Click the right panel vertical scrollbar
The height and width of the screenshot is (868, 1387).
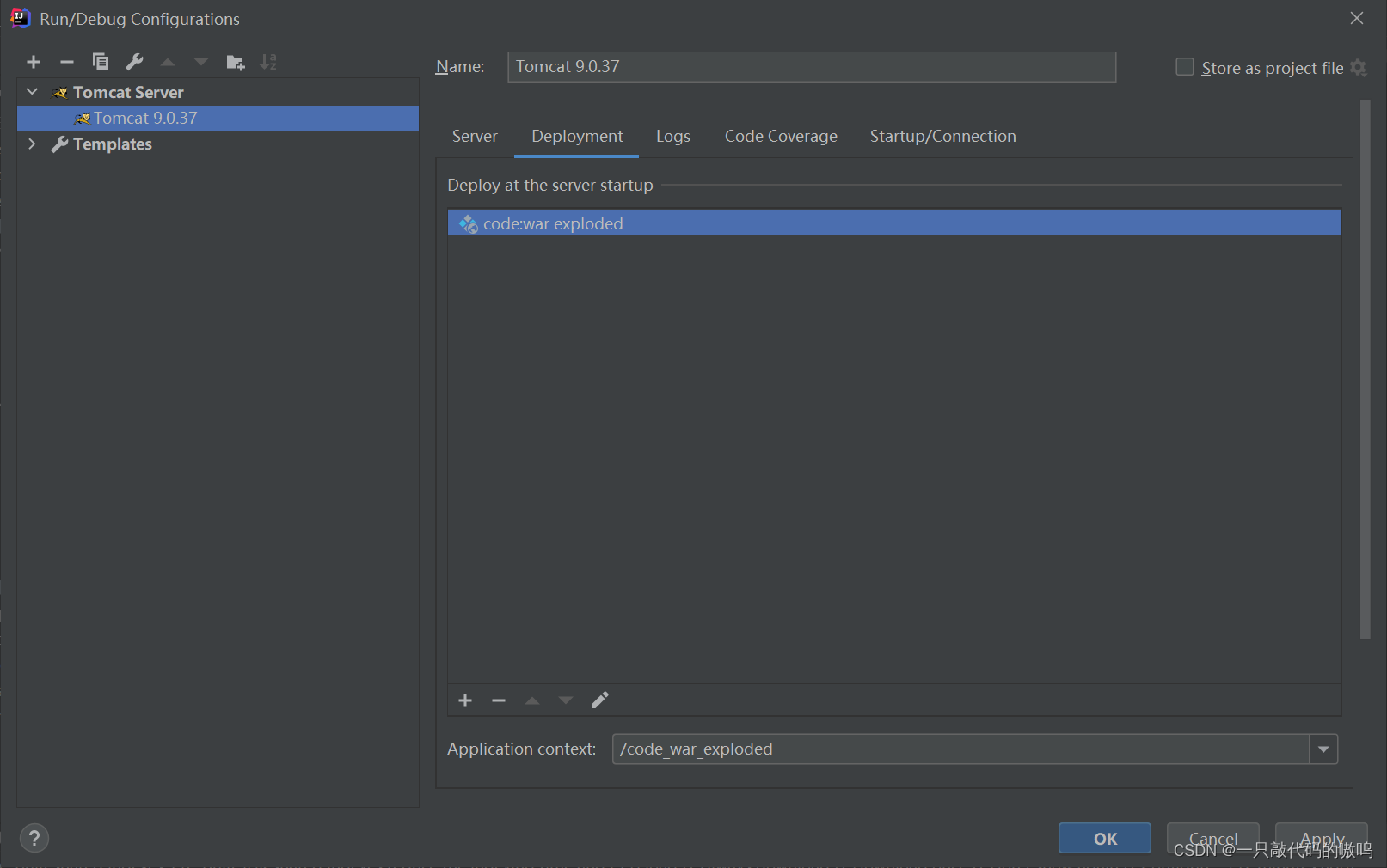tap(1365, 370)
